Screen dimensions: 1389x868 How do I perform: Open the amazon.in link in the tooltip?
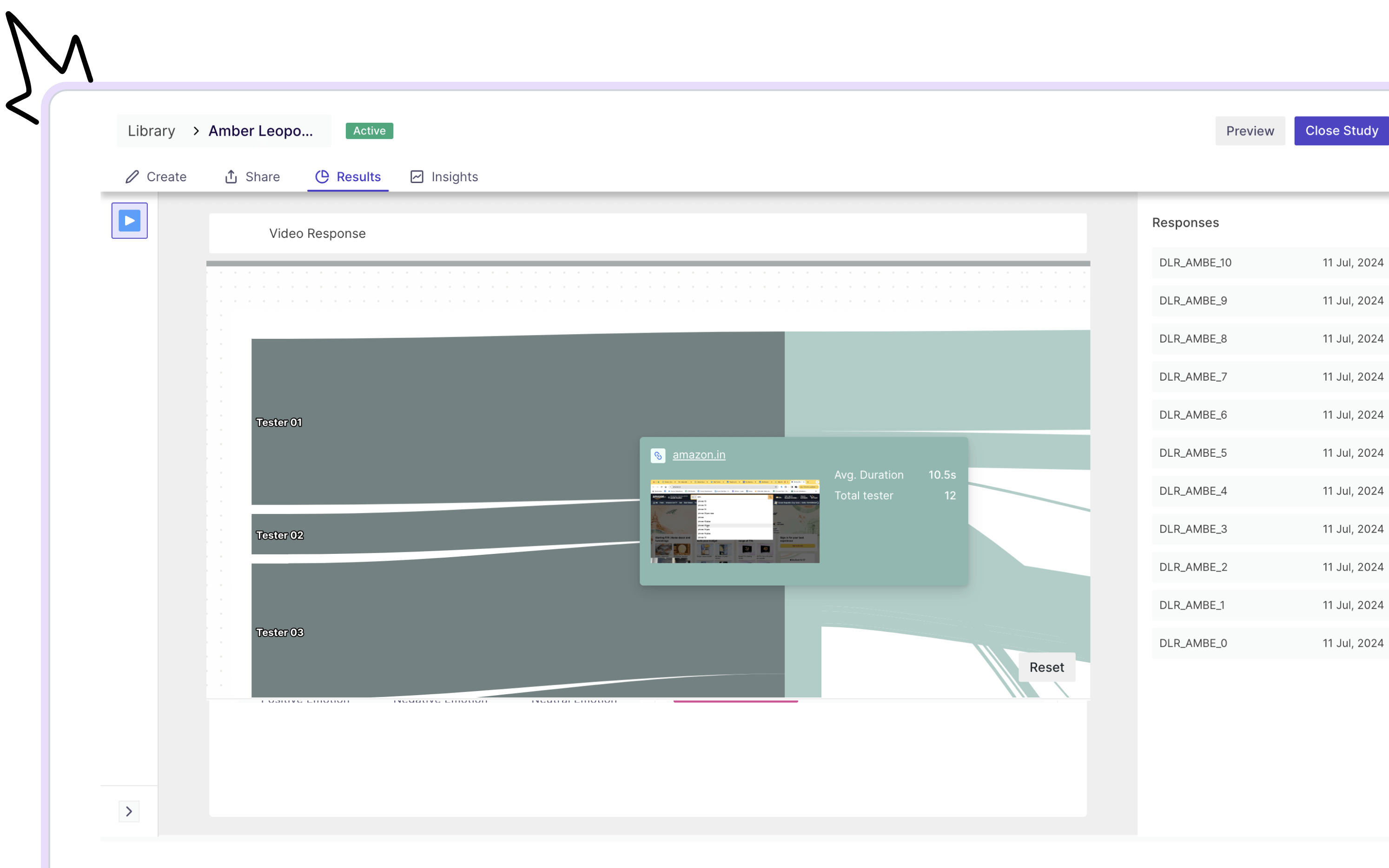pyautogui.click(x=699, y=454)
